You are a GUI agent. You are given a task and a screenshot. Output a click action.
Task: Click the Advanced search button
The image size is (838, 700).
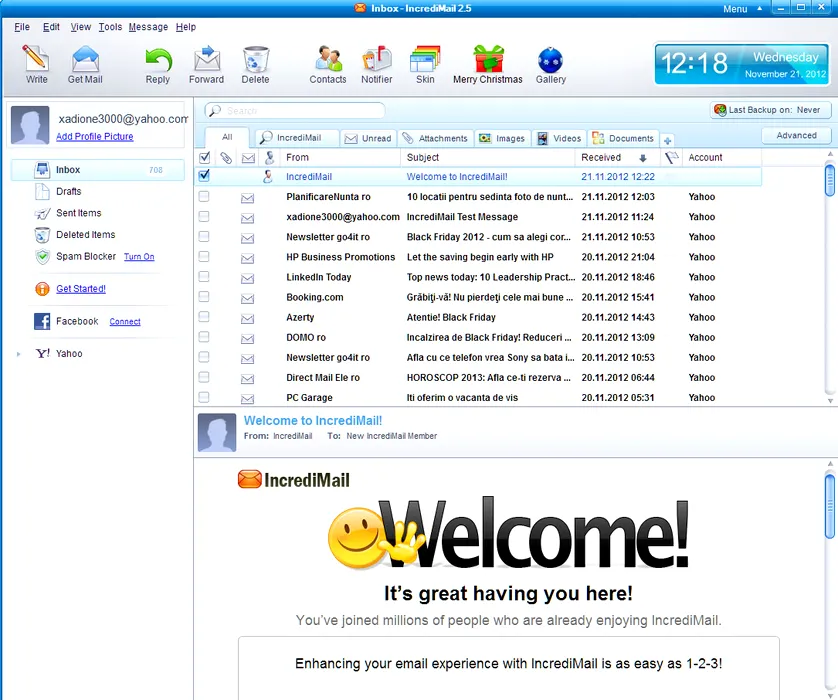pyautogui.click(x=796, y=136)
